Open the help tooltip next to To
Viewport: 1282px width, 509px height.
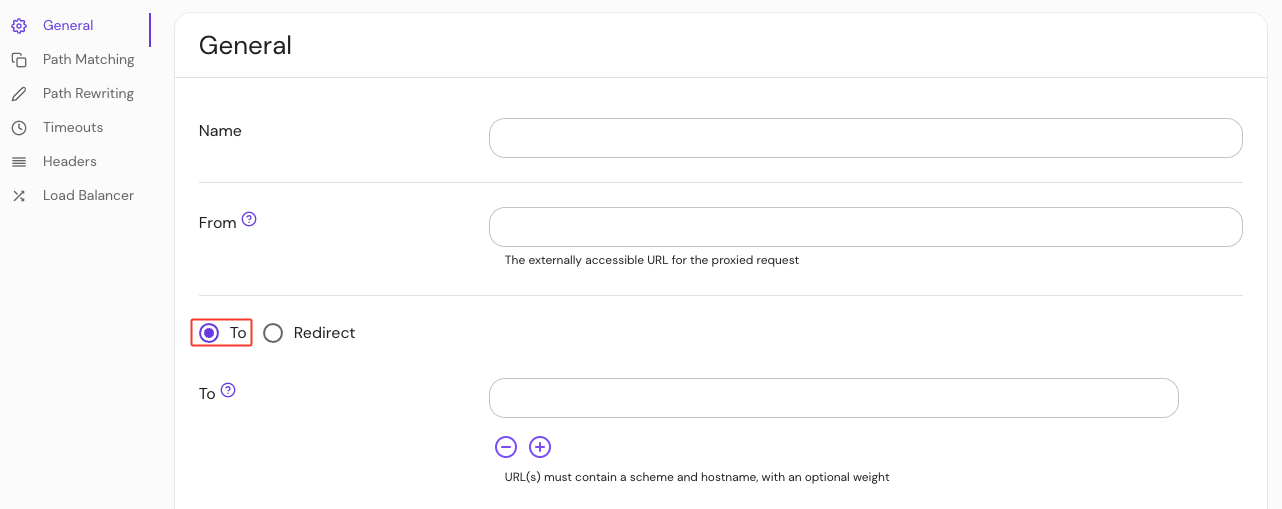pyautogui.click(x=228, y=390)
